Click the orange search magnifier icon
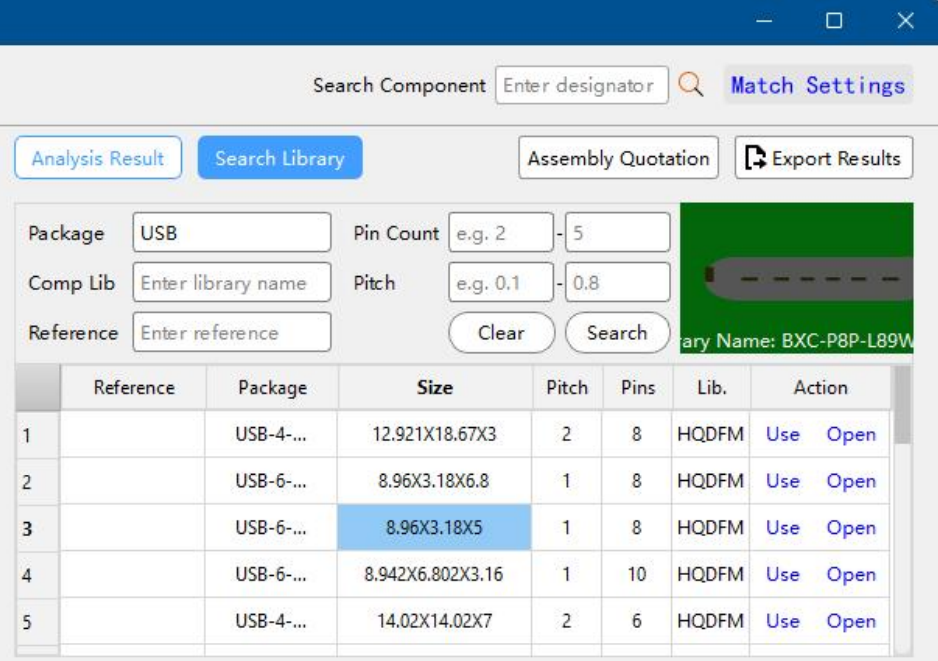This screenshot has width=938, height=661. pyautogui.click(x=690, y=86)
